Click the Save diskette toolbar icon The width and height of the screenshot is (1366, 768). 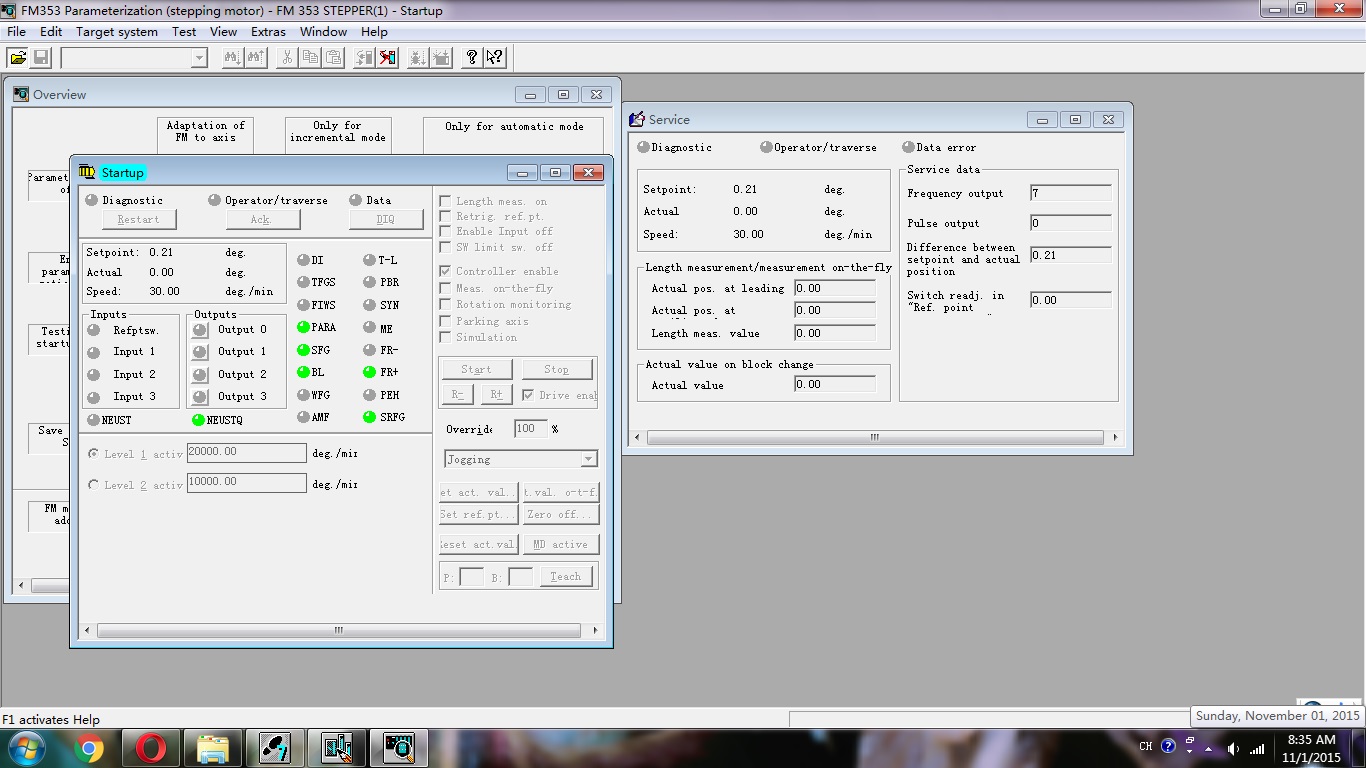pos(41,58)
